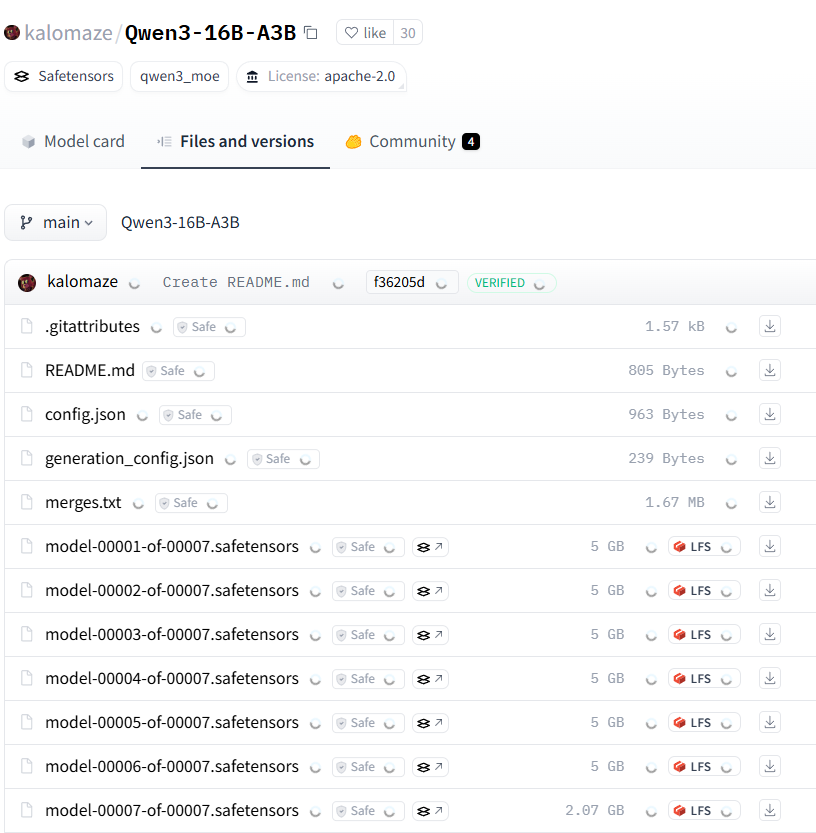Switch to the Model card tab

click(73, 142)
